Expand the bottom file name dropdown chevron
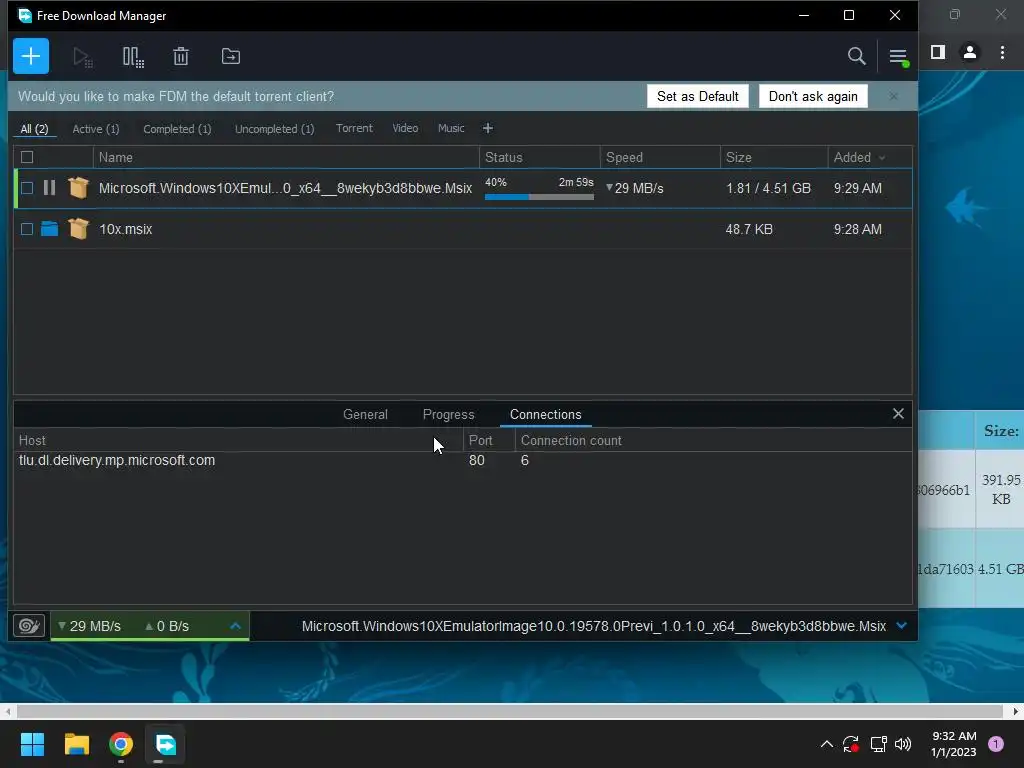Screen dimensions: 1024x768 [902, 626]
